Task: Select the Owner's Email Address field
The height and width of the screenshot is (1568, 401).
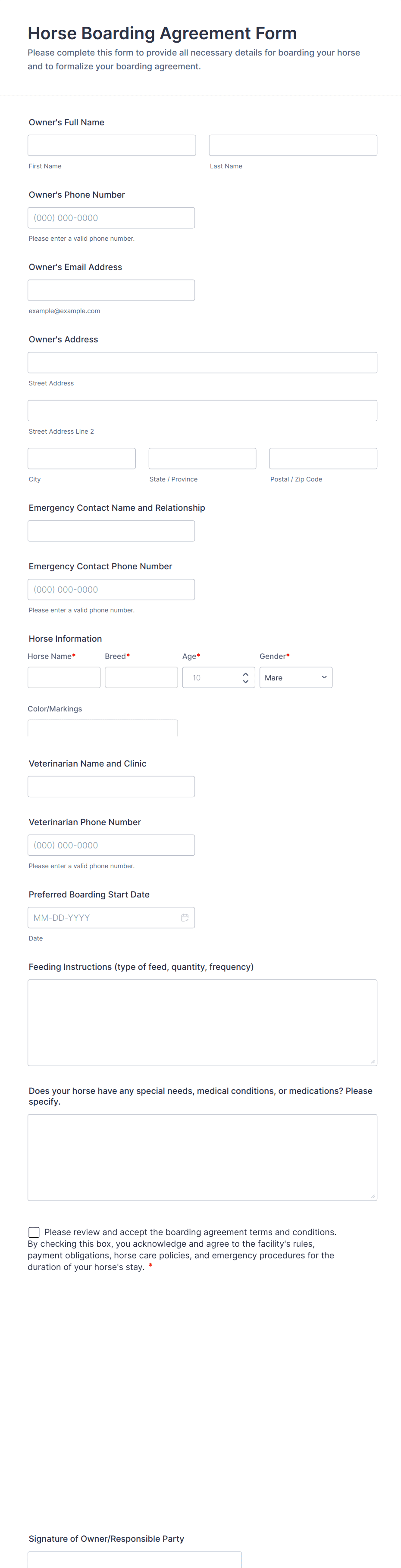Action: (x=111, y=290)
